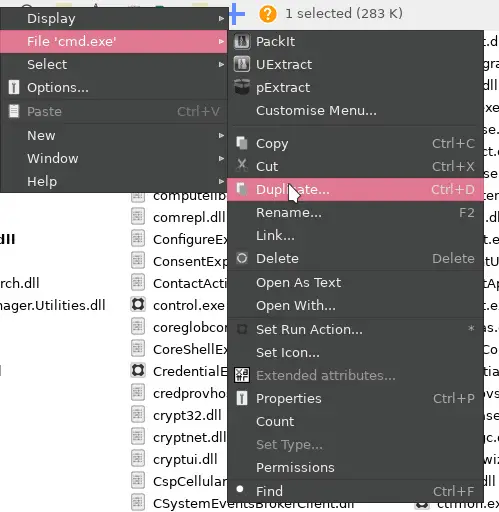Screen dimensions: 499x512
Task: Click the Cut scissors icon
Action: coord(242,166)
